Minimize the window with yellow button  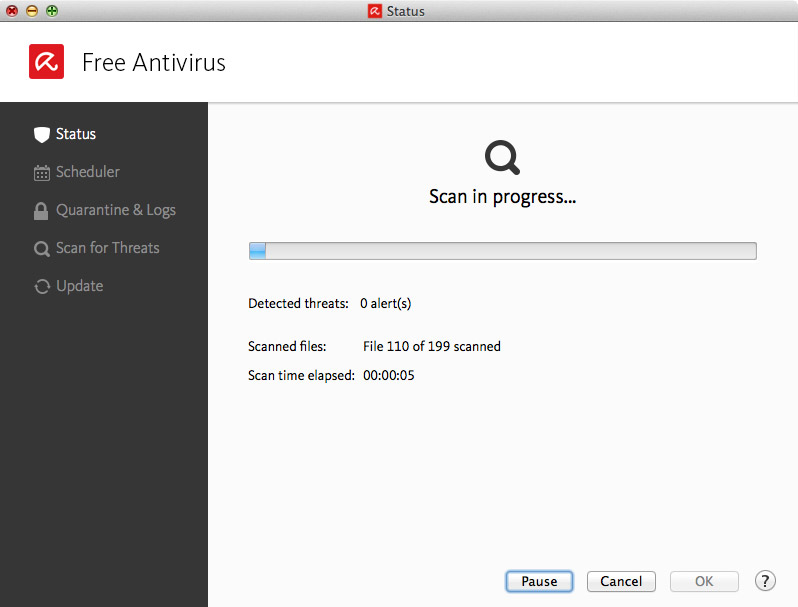(32, 11)
